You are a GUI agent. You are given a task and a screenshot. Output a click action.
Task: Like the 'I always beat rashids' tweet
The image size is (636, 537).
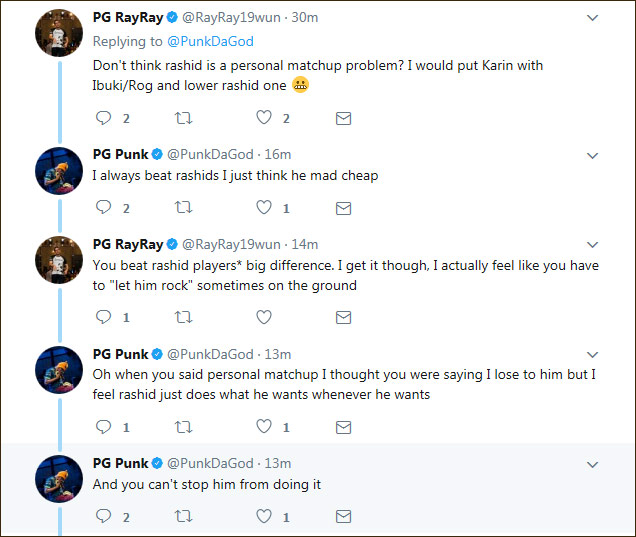click(264, 208)
